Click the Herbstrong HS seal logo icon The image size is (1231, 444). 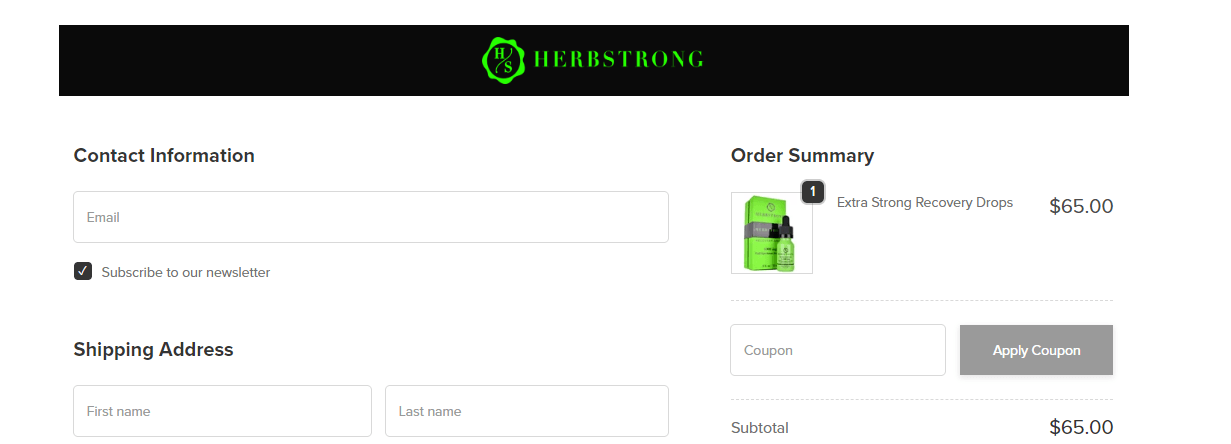coord(504,60)
